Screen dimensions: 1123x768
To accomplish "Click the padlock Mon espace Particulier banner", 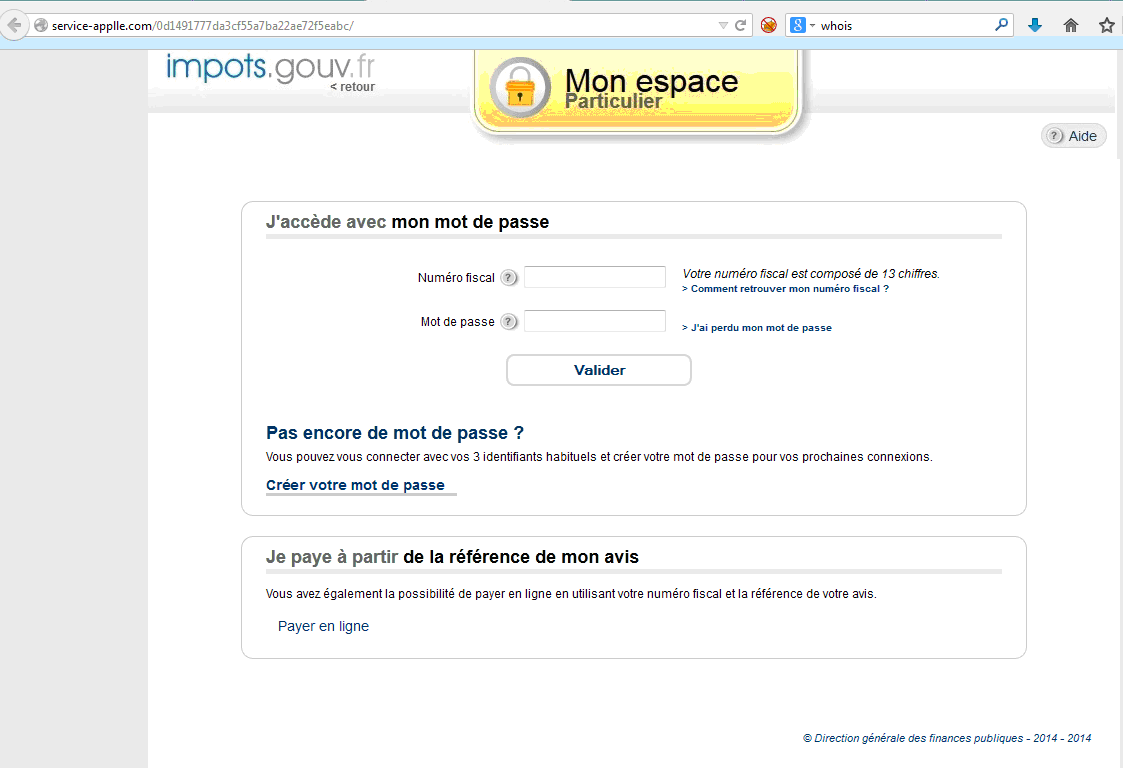I will pos(637,90).
